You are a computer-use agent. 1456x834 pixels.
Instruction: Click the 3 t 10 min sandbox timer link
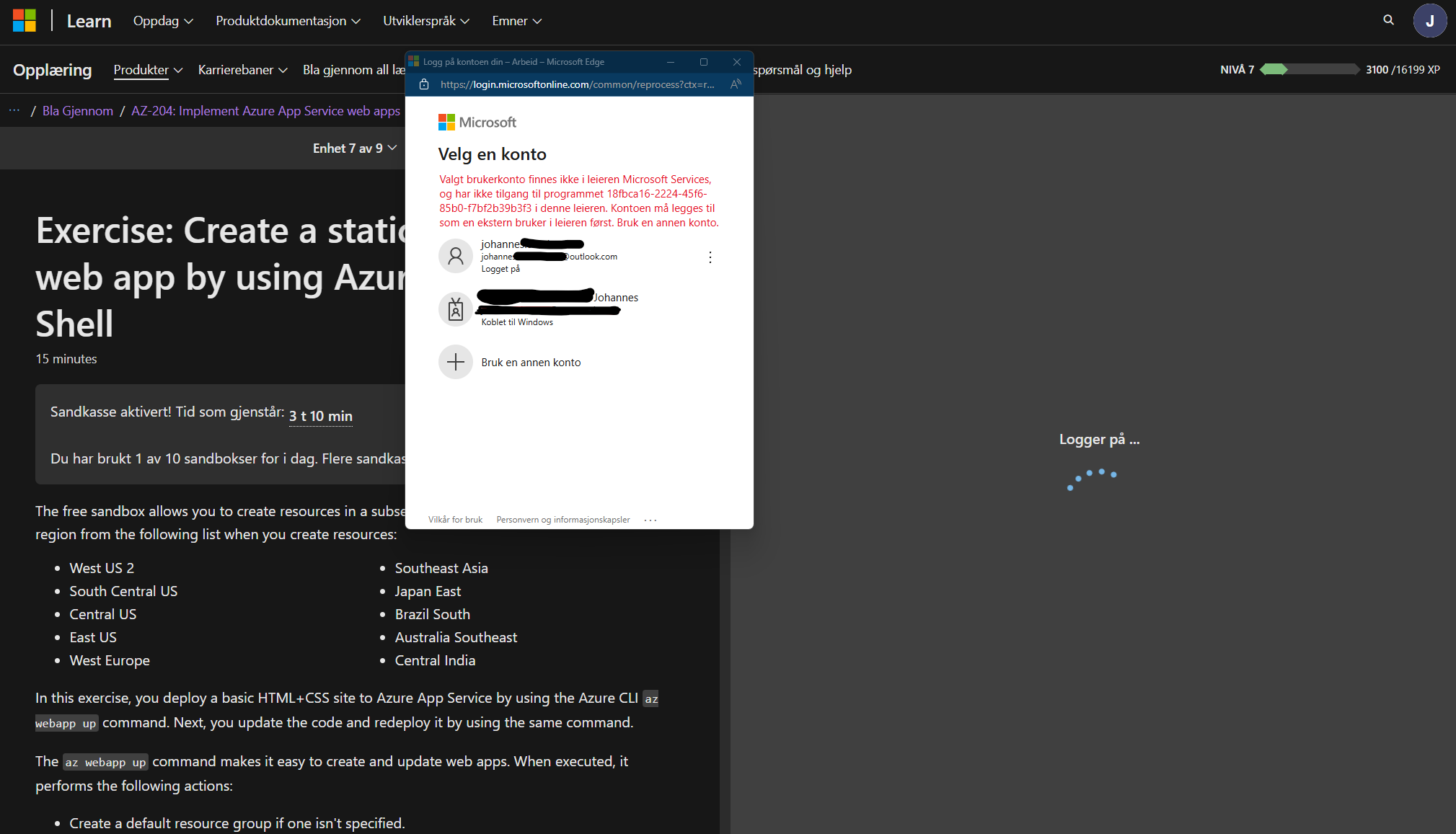(x=319, y=416)
